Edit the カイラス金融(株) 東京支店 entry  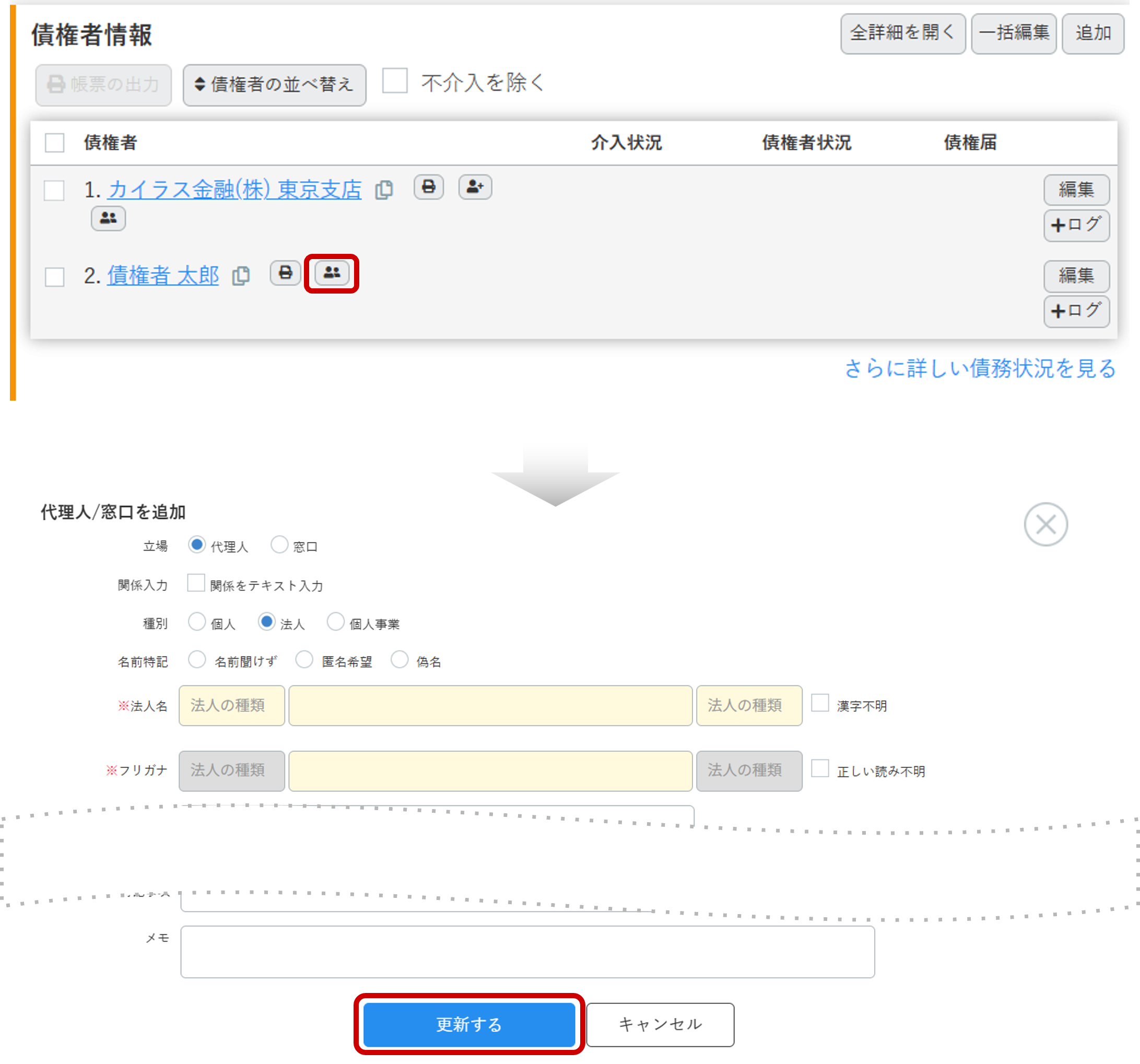click(x=1076, y=190)
